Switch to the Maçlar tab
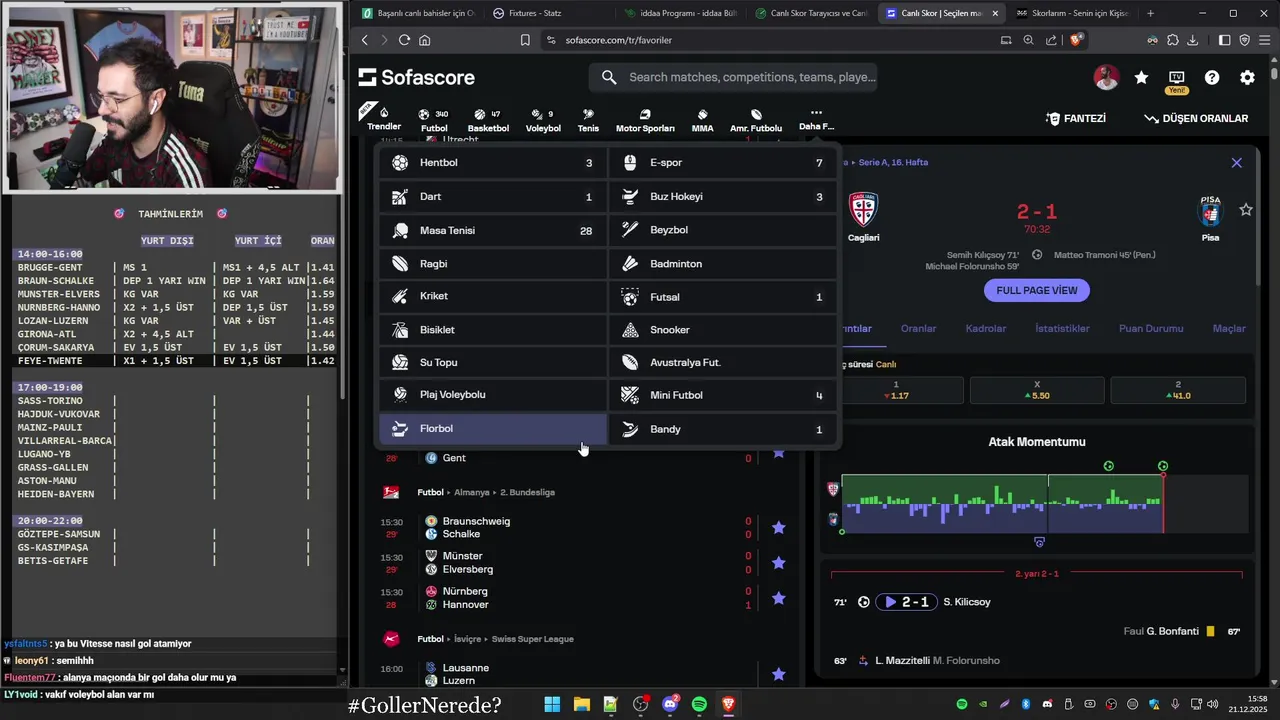This screenshot has width=1280, height=720. pyautogui.click(x=1229, y=328)
